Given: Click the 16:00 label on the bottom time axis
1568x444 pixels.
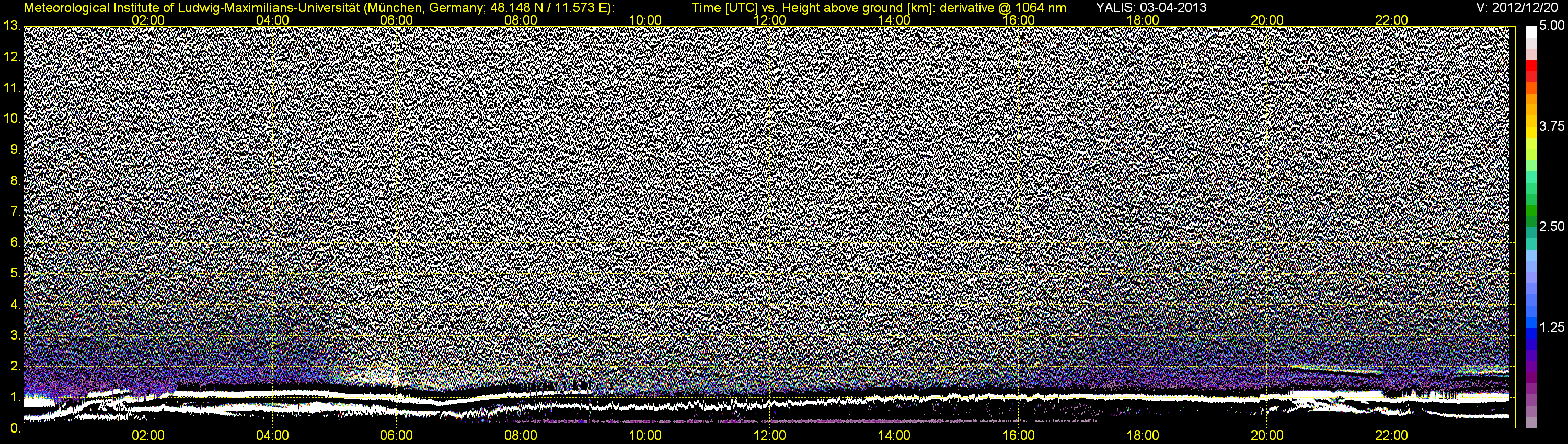Looking at the screenshot, I should click(x=1018, y=436).
